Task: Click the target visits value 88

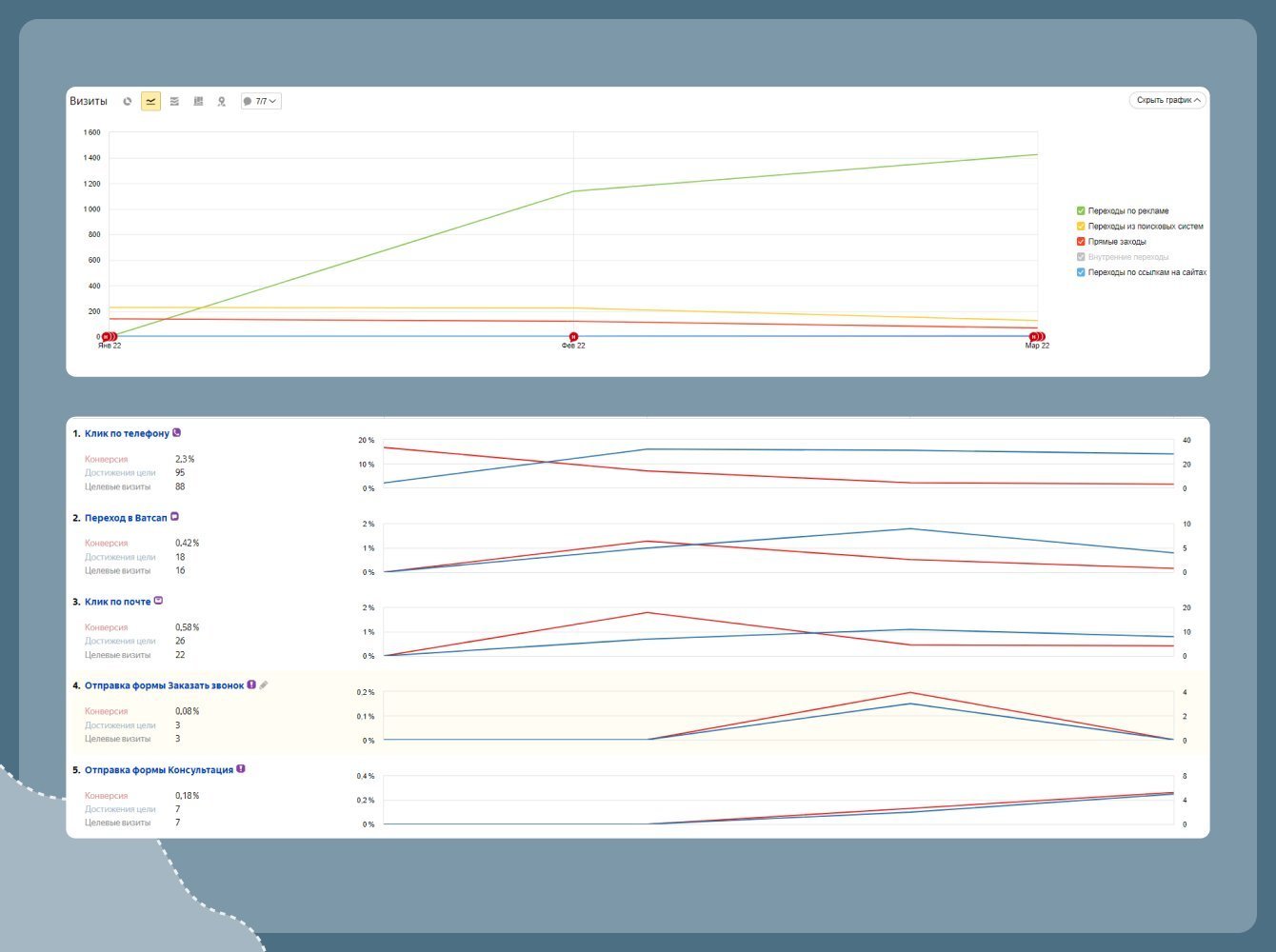Action: click(x=180, y=486)
